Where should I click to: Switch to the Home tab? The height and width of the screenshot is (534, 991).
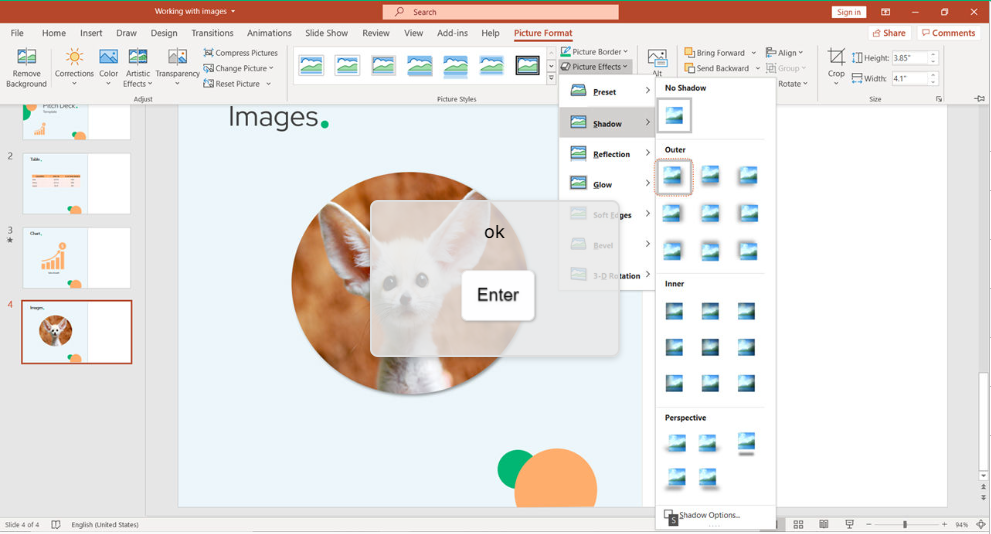(x=54, y=33)
